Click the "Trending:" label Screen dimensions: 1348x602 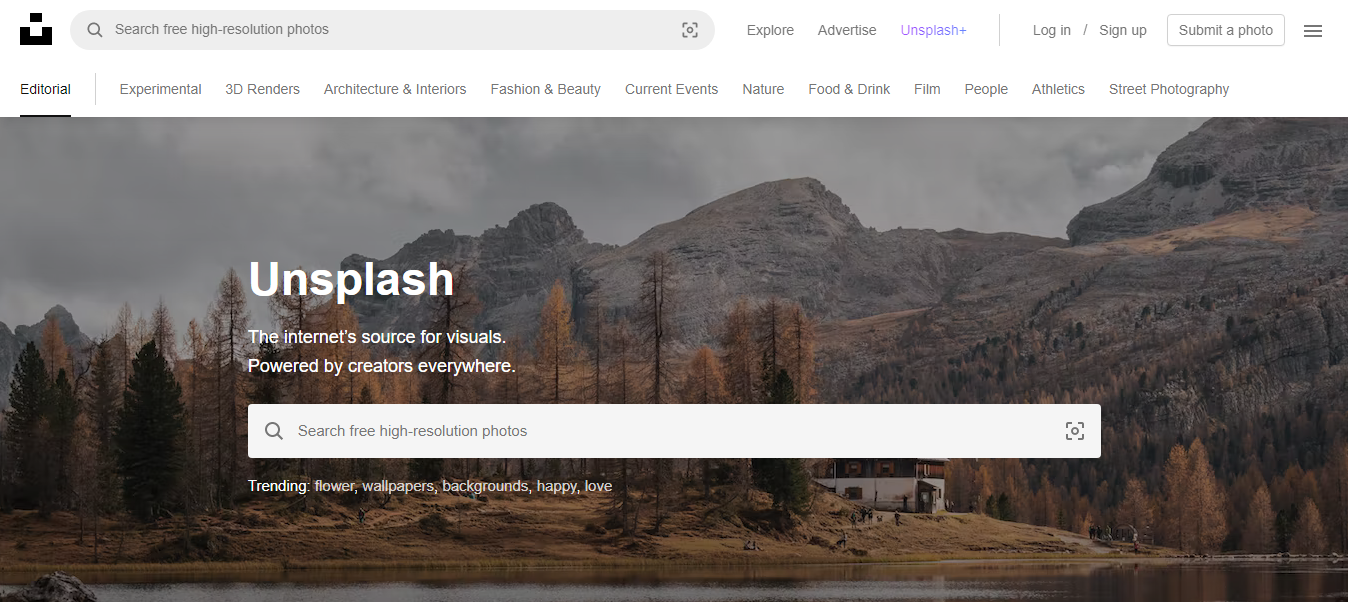[279, 486]
